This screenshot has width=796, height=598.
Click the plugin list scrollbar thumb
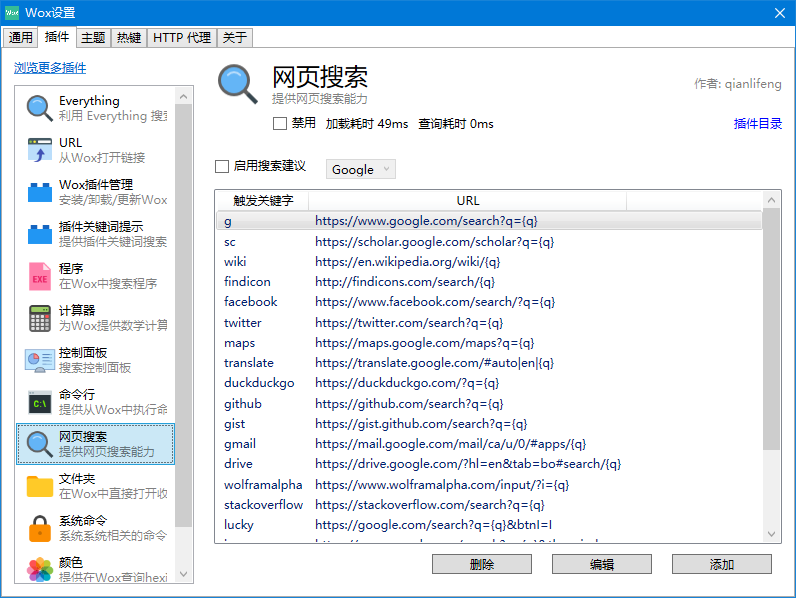point(184,316)
